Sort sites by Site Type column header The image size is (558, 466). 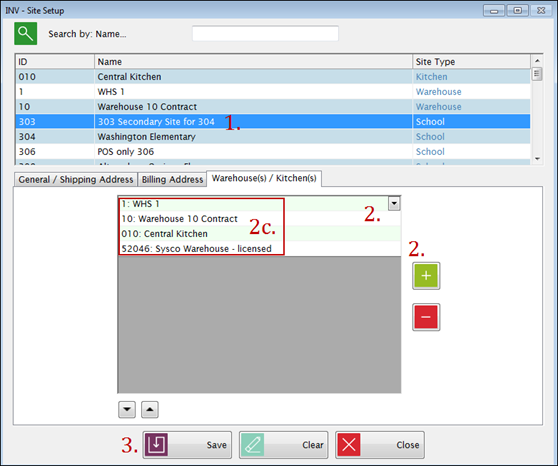(472, 62)
